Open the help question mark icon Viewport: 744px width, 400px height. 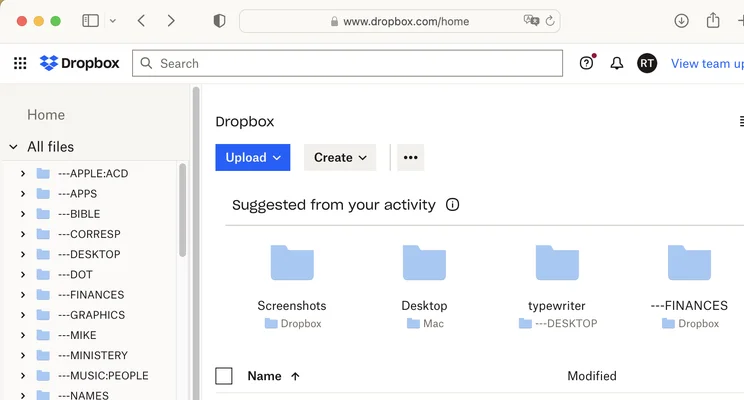pyautogui.click(x=586, y=63)
